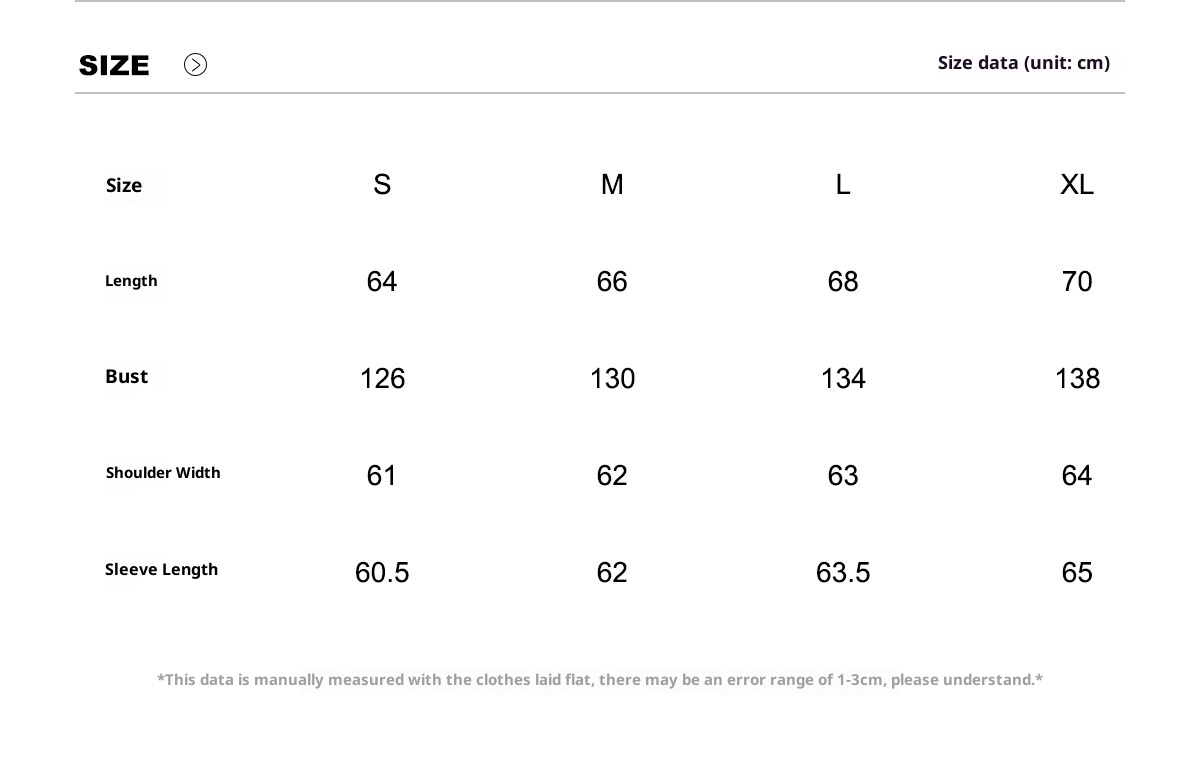Viewport: 1200px width, 761px height.
Task: Click the 63.5 sleeve length value
Action: (x=843, y=573)
